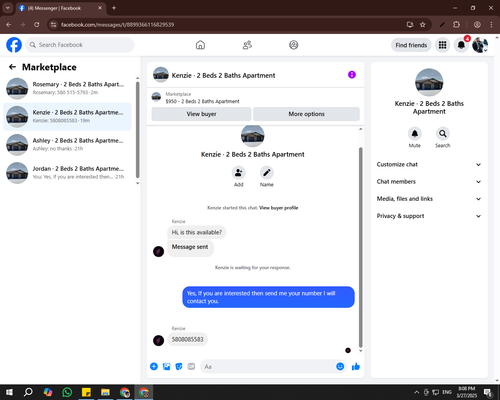Bookmark this page with the star icon
This screenshot has height=400, width=500.
pyautogui.click(x=423, y=25)
